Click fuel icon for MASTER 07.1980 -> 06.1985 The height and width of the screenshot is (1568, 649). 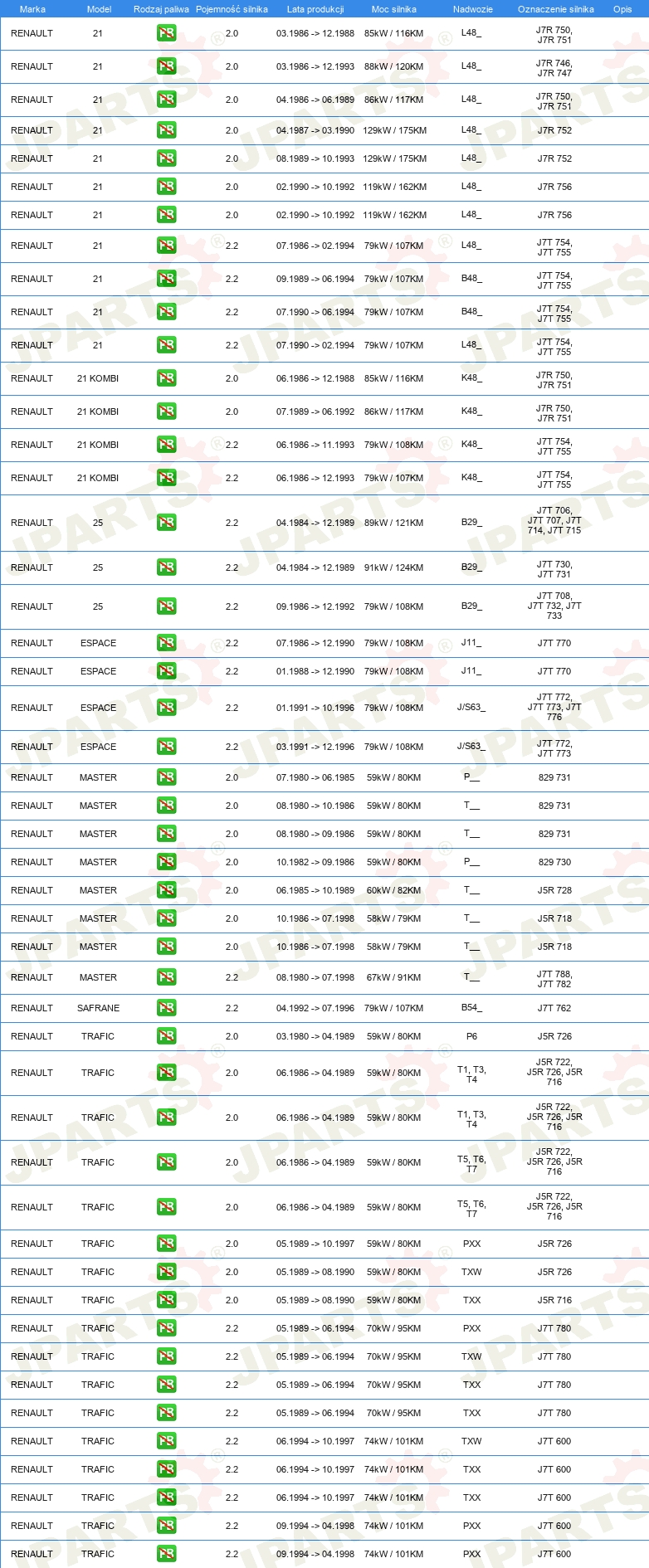(x=167, y=777)
